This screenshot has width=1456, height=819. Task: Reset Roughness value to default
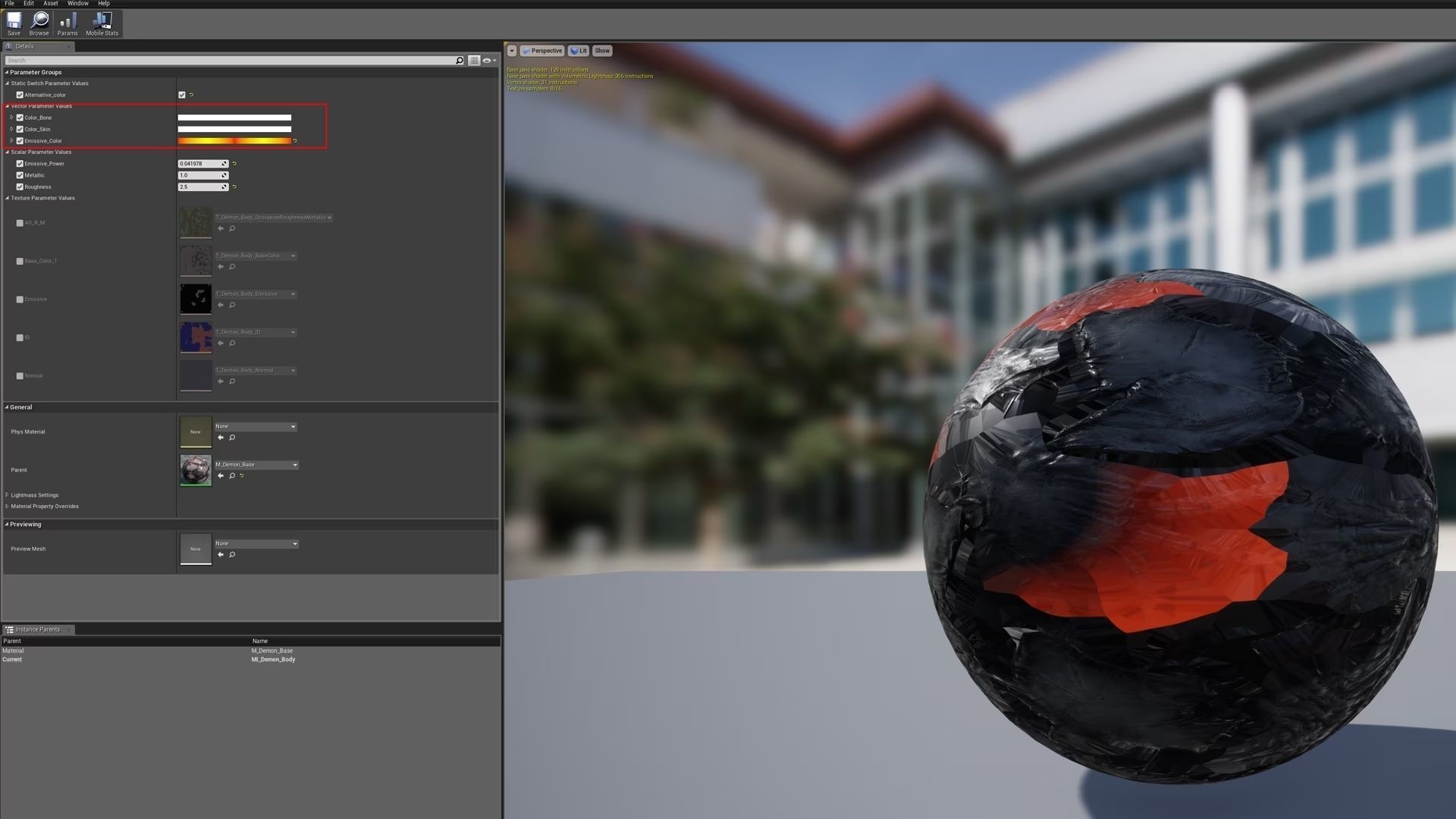[x=234, y=187]
